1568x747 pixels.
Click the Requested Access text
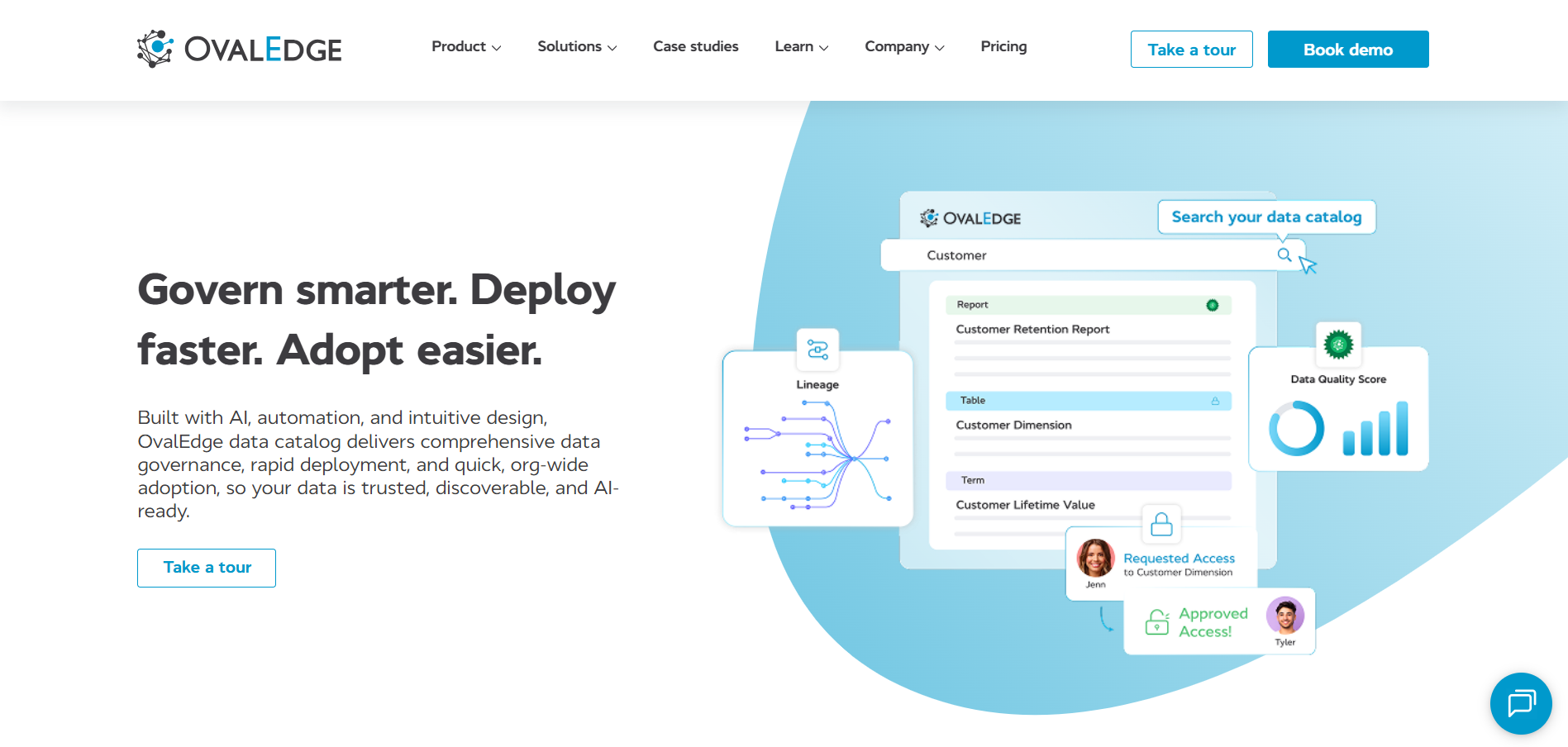(1179, 559)
